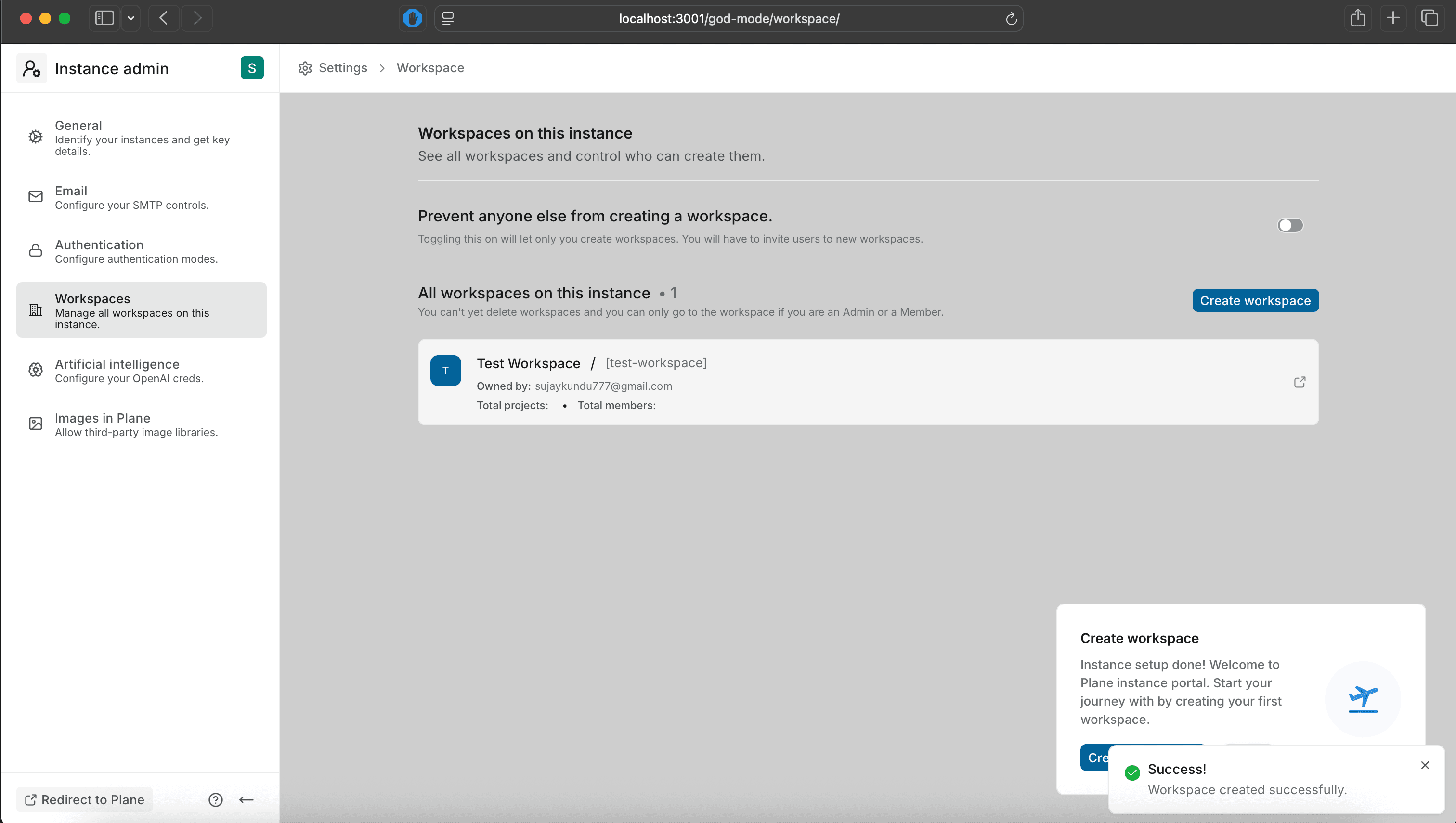The width and height of the screenshot is (1456, 823).
Task: Open Artificial intelligence settings
Action: (x=142, y=370)
